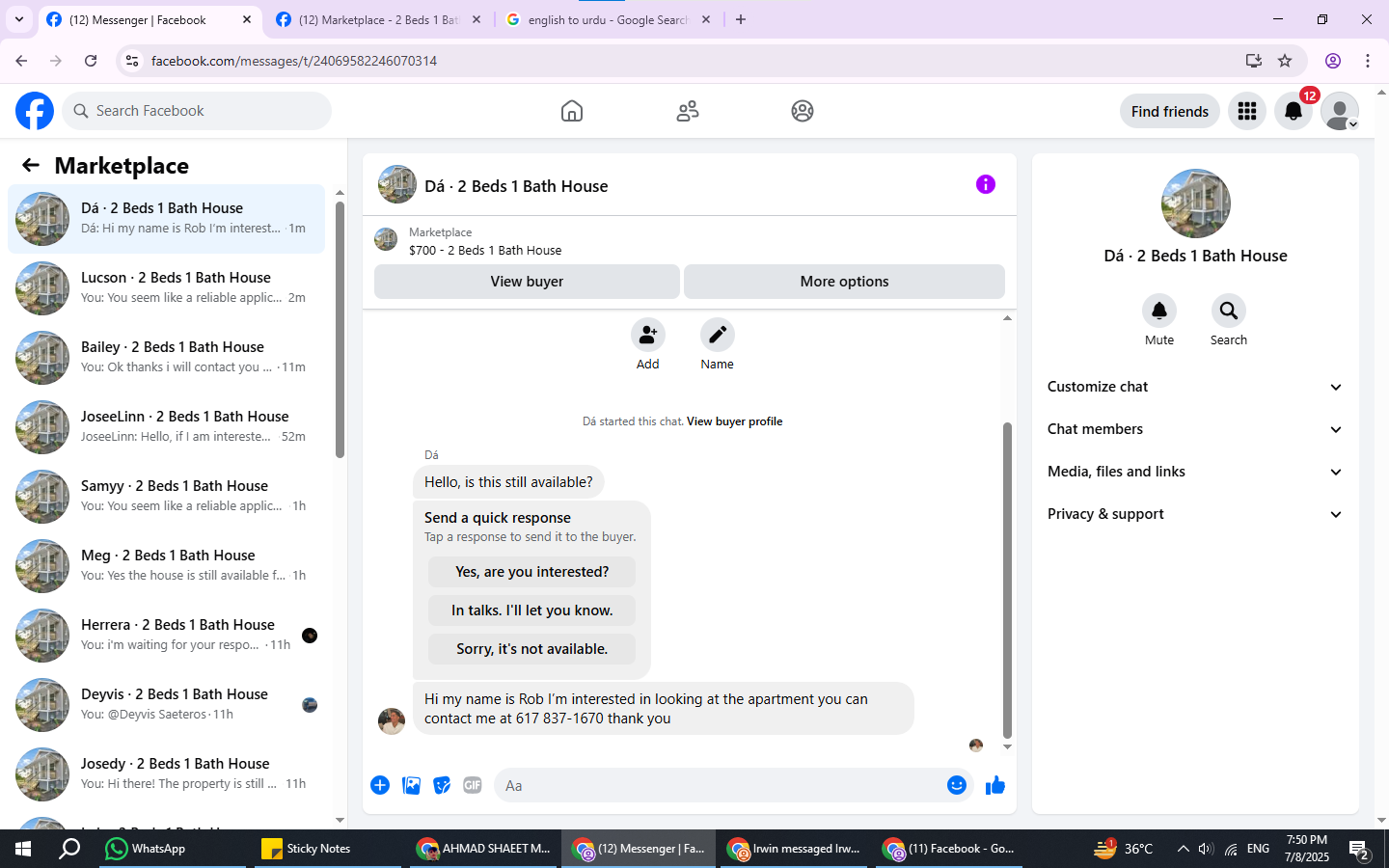Open the Chrome three-dot menu
The height and width of the screenshot is (868, 1389).
point(1368,61)
